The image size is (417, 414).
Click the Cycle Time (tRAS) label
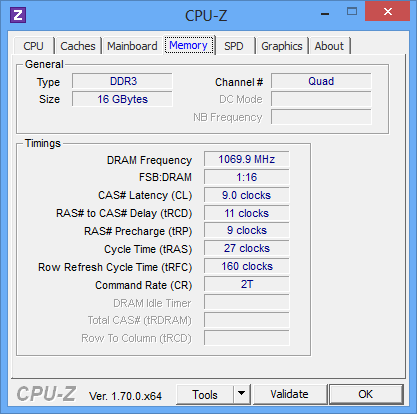pos(148,249)
